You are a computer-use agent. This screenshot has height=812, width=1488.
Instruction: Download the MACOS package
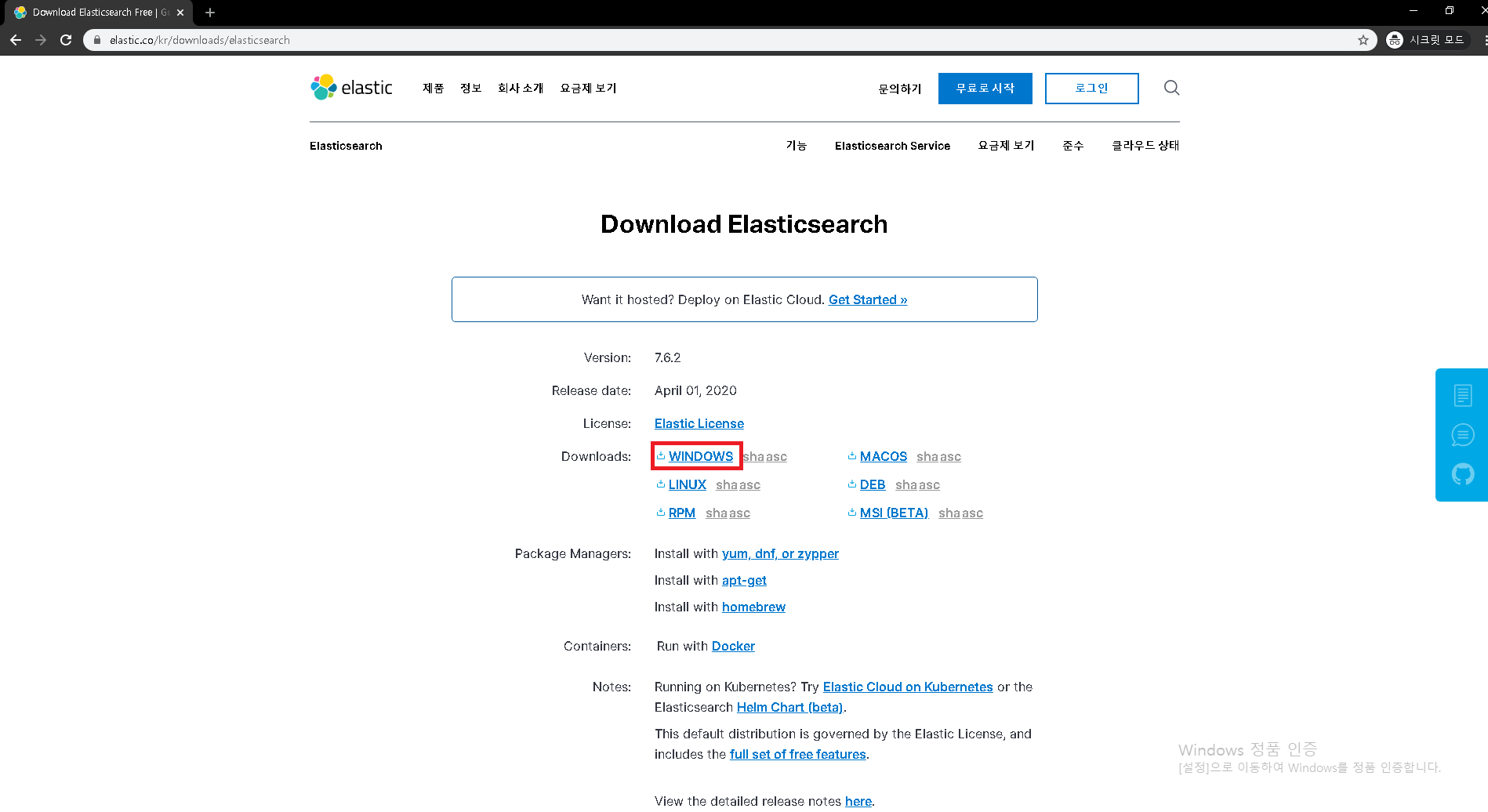[884, 456]
